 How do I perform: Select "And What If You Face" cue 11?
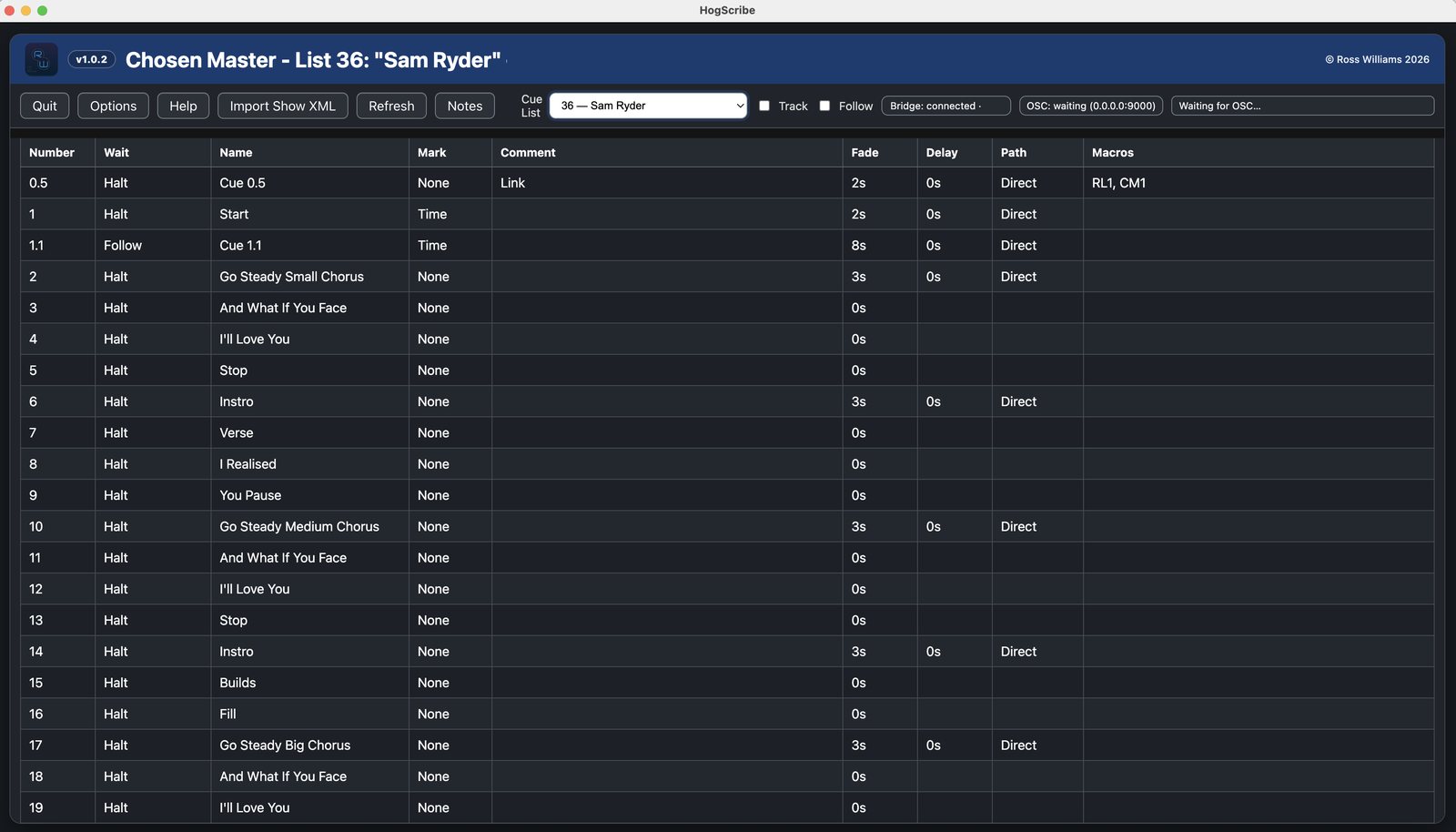(283, 558)
